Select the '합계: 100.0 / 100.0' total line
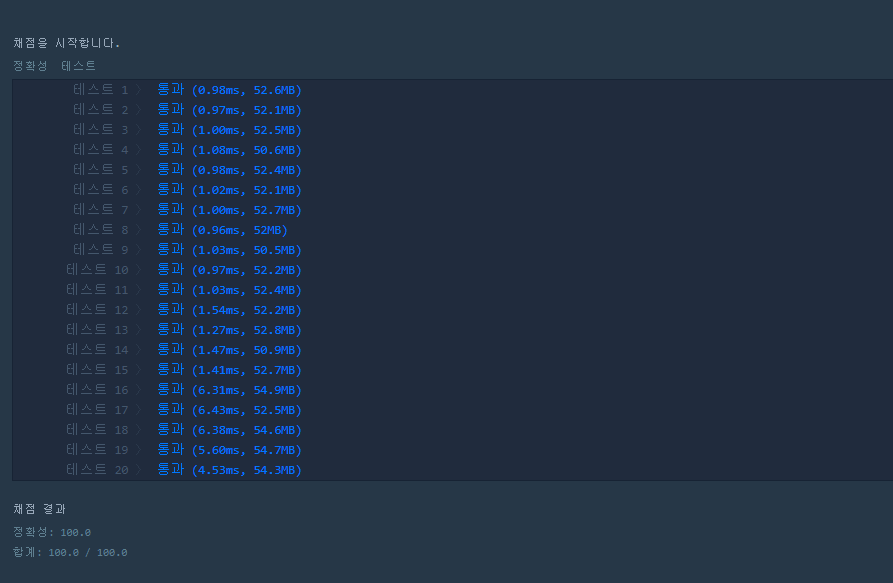The image size is (893, 583). coord(70,552)
